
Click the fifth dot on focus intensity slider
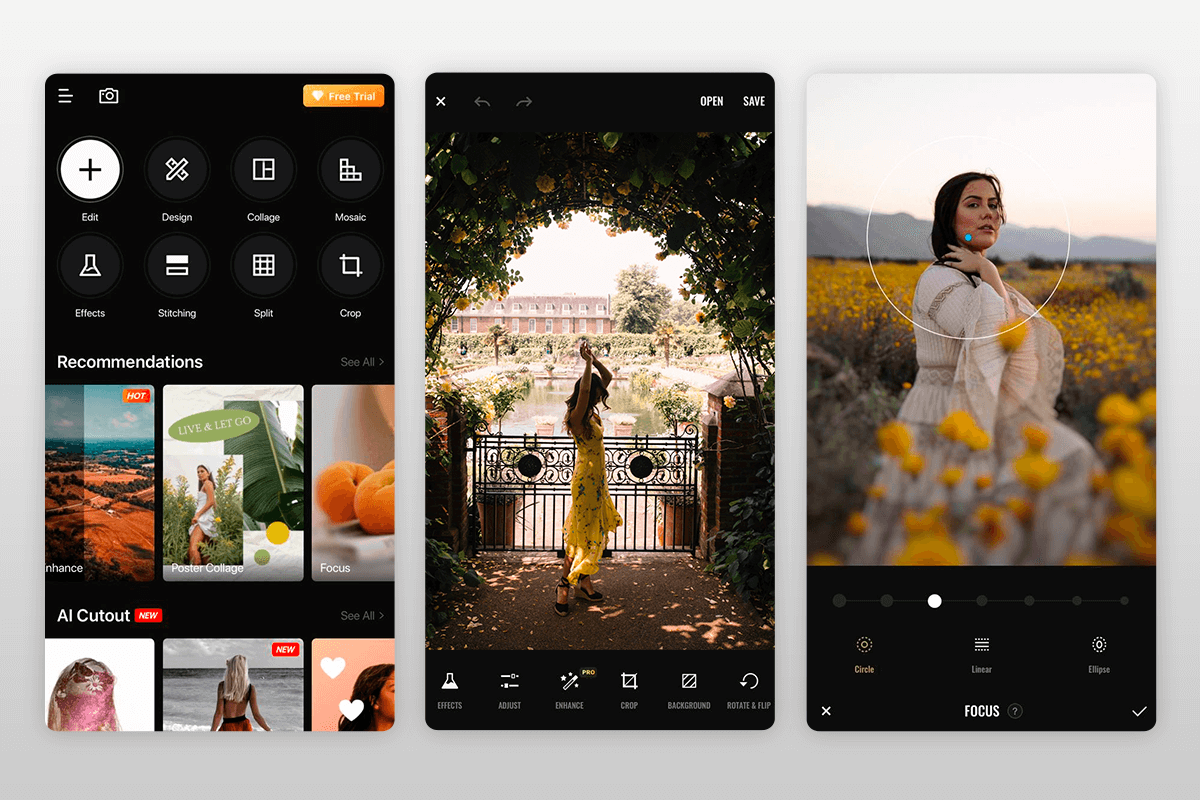pos(1029,601)
